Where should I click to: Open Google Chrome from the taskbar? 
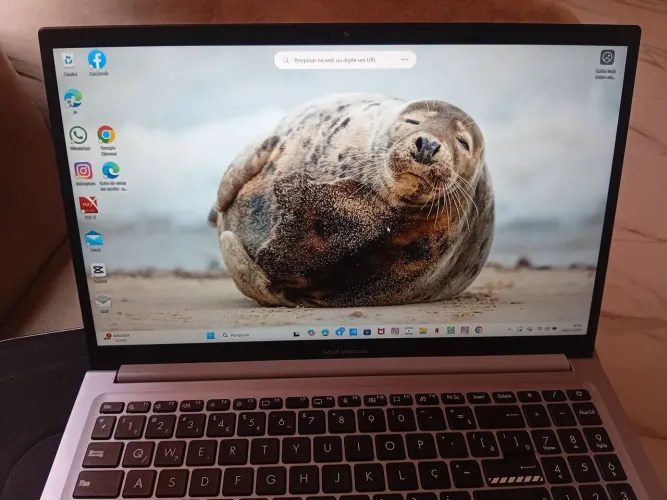click(x=479, y=329)
